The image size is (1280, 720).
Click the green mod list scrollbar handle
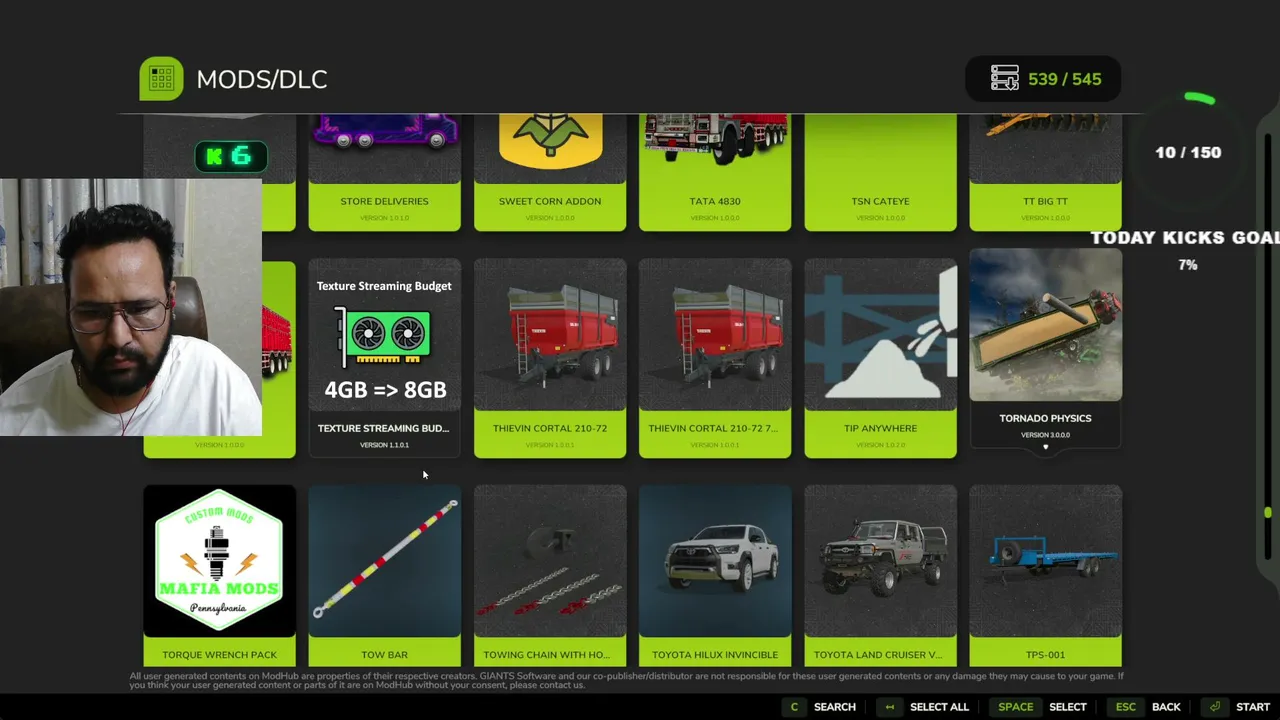pyautogui.click(x=1268, y=512)
